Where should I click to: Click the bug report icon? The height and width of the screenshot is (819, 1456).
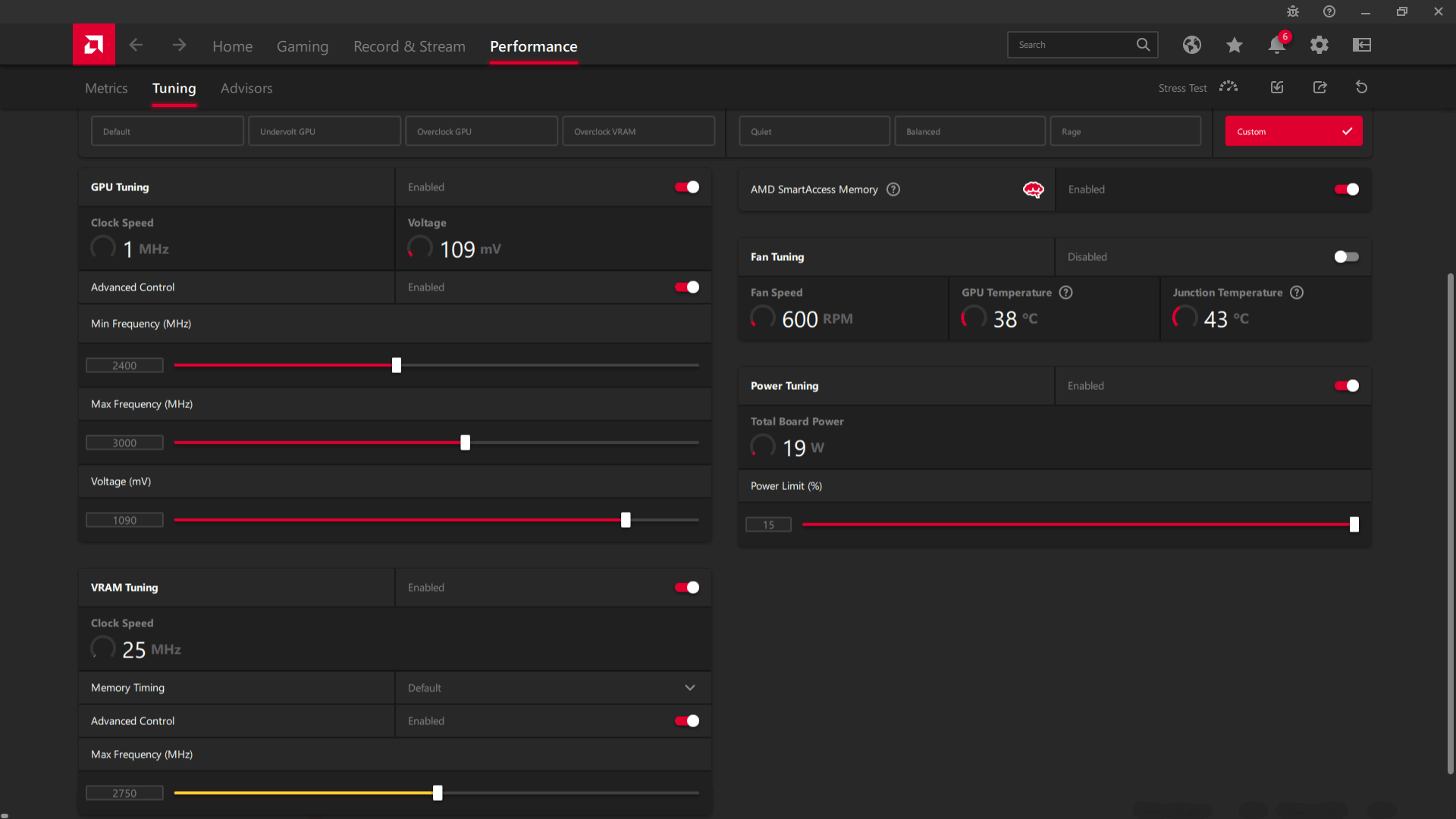tap(1293, 11)
